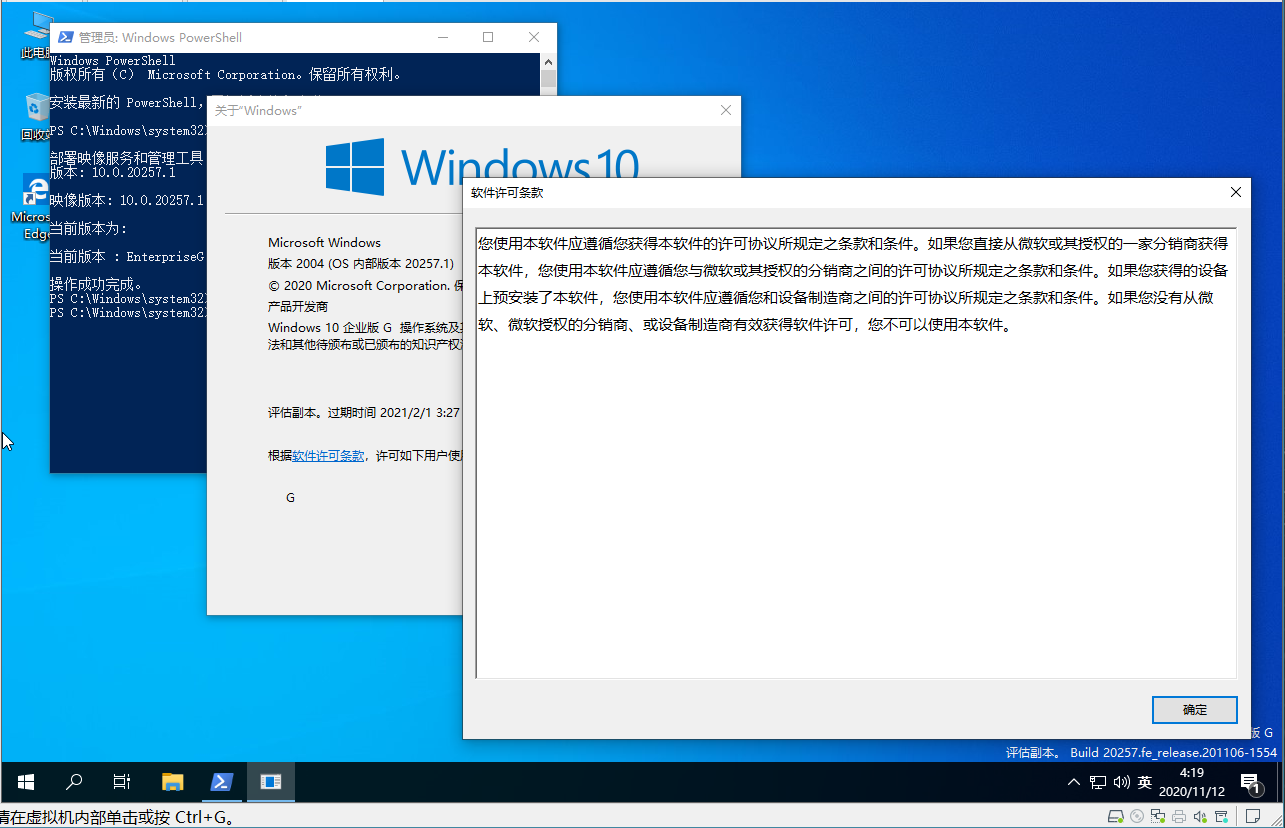Select the licensed user name "G"
Image resolution: width=1285 pixels, height=828 pixels.
290,497
